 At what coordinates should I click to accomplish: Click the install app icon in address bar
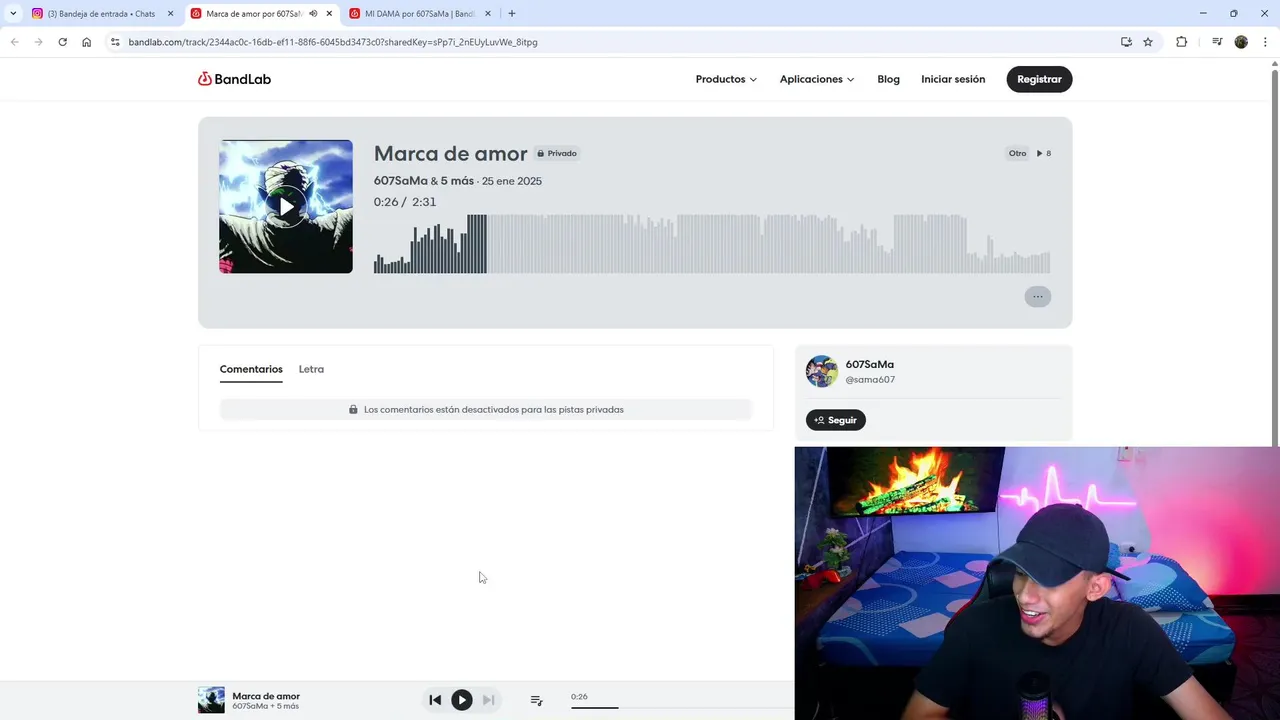click(1126, 42)
